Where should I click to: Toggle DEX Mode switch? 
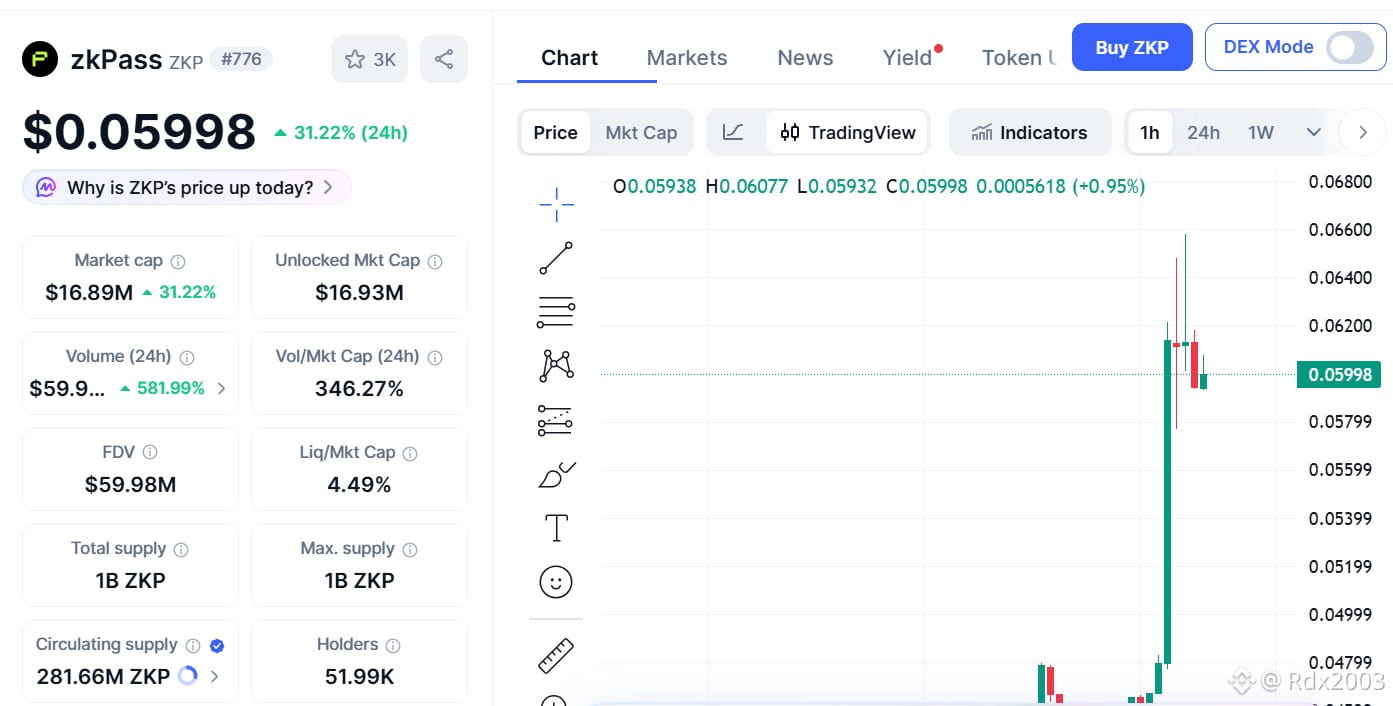[x=1350, y=47]
